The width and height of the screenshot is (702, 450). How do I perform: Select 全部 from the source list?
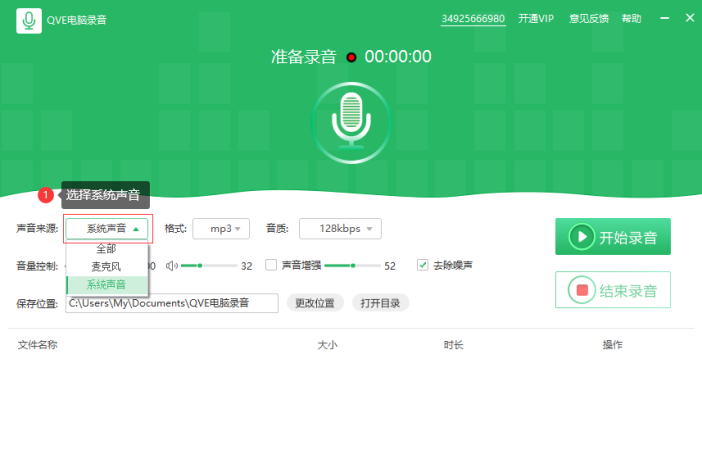pos(107,249)
